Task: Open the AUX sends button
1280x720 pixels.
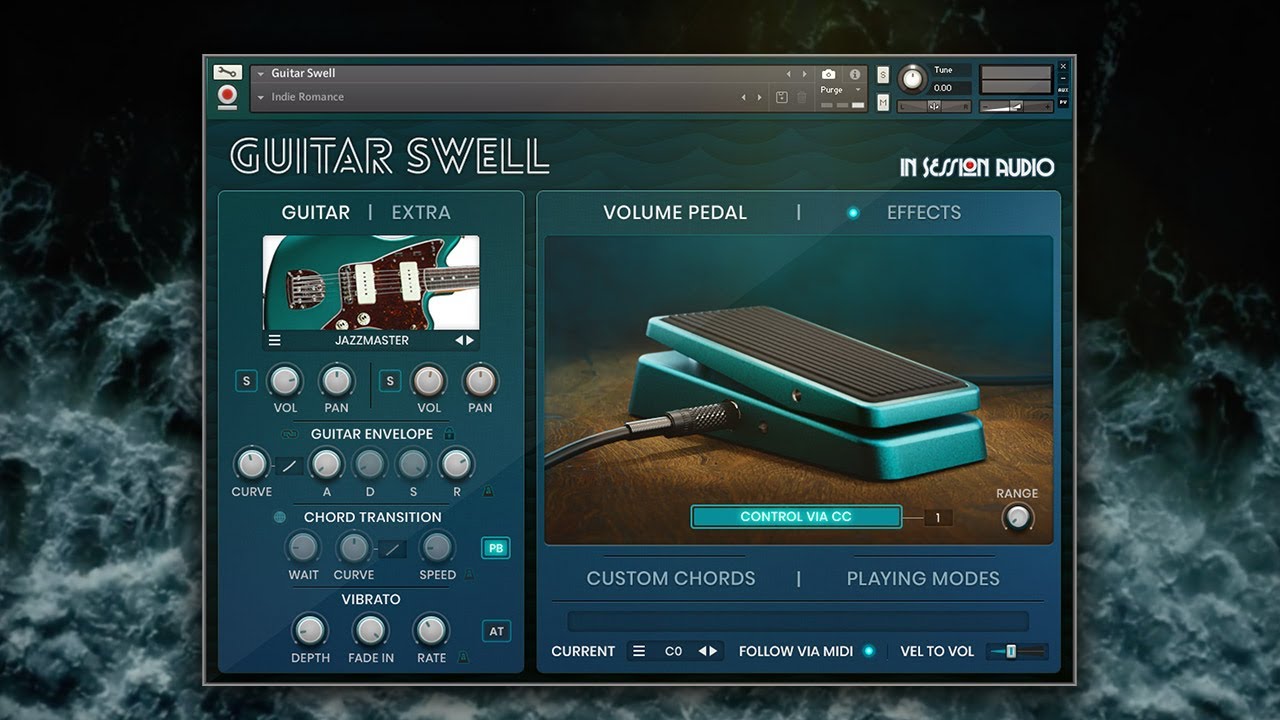Action: coord(1063,90)
